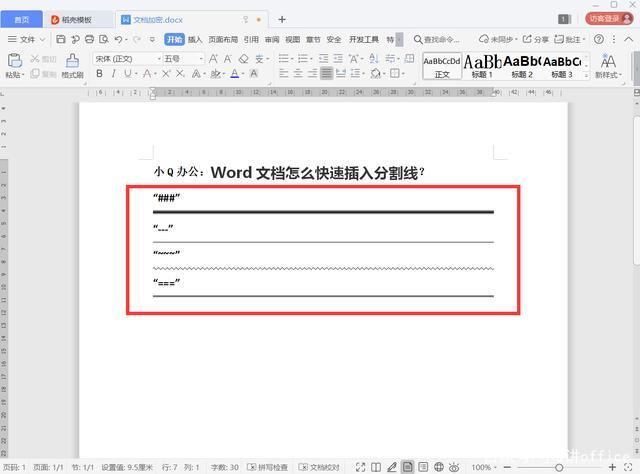640x474 pixels.
Task: Switch to the 稻壳模板 document tab
Action: pyautogui.click(x=78, y=20)
